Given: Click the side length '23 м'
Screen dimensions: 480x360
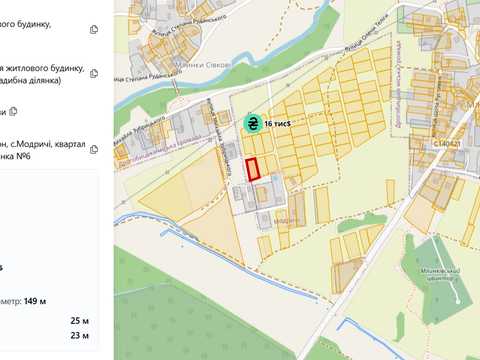Looking at the screenshot, I should coord(79,335).
